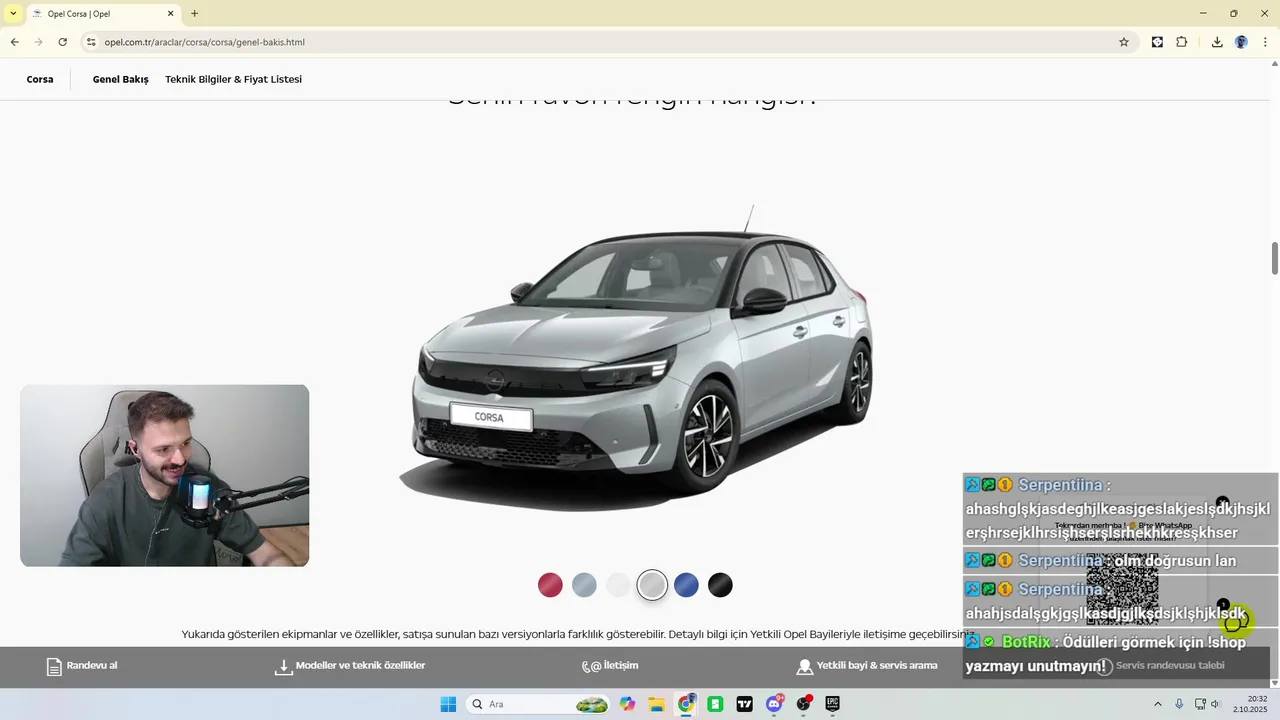
Task: Select the Opel Corsa | Opel tab
Action: [x=102, y=14]
